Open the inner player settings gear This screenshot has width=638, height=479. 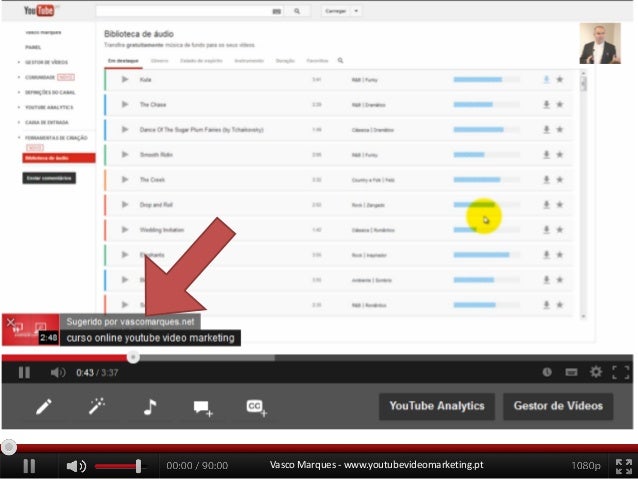[x=596, y=372]
